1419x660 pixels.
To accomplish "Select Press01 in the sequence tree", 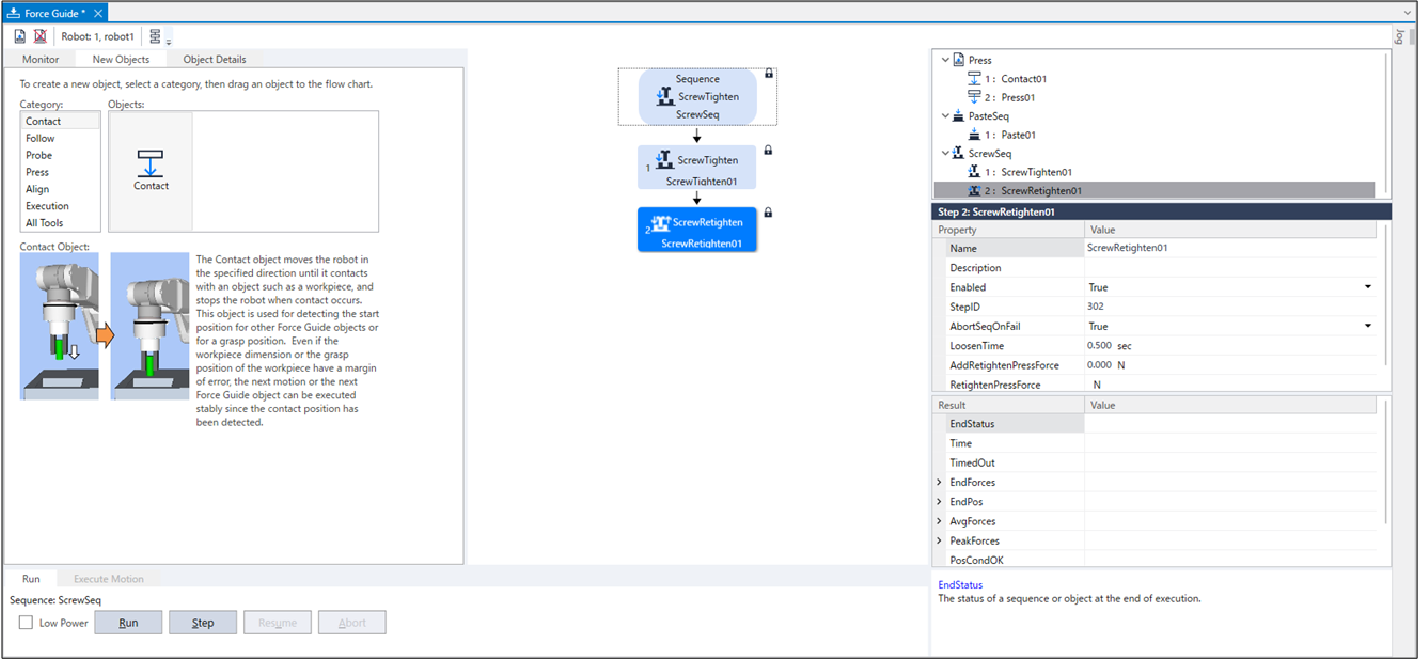I will (1017, 97).
